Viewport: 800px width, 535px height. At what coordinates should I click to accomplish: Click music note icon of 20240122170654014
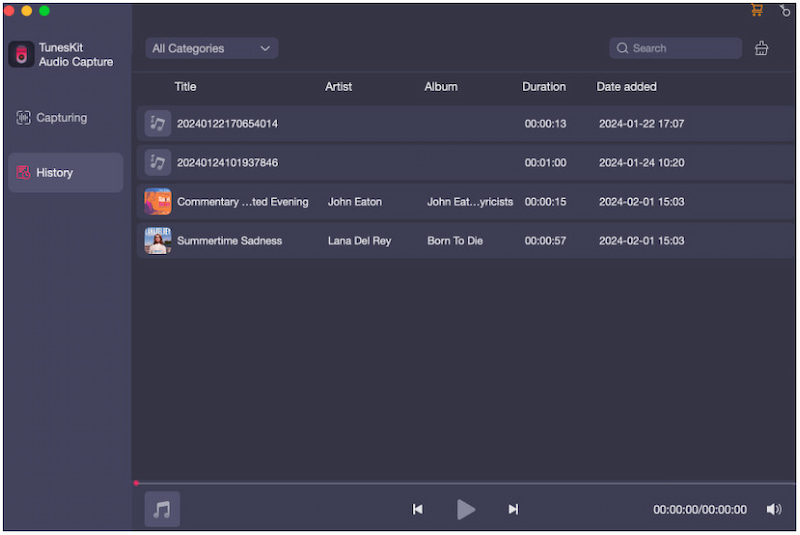(x=158, y=123)
